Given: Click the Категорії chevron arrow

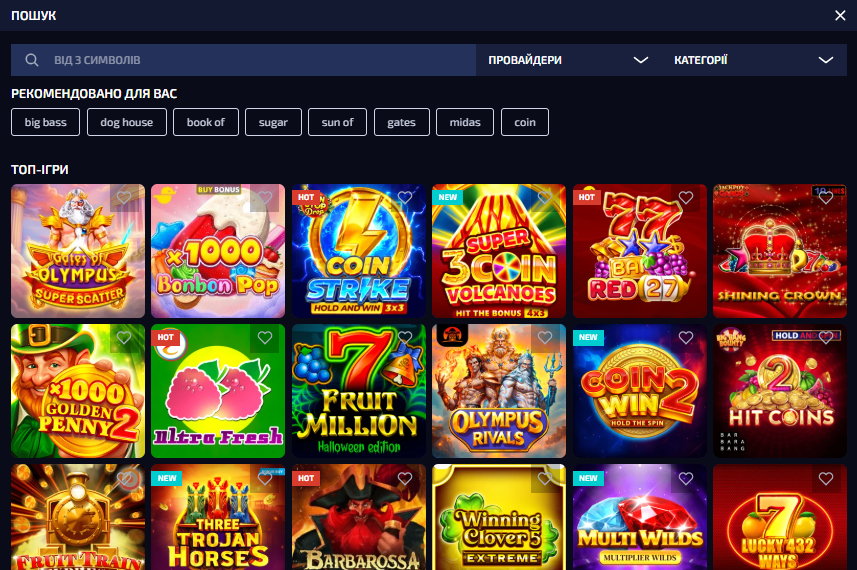Looking at the screenshot, I should point(826,60).
